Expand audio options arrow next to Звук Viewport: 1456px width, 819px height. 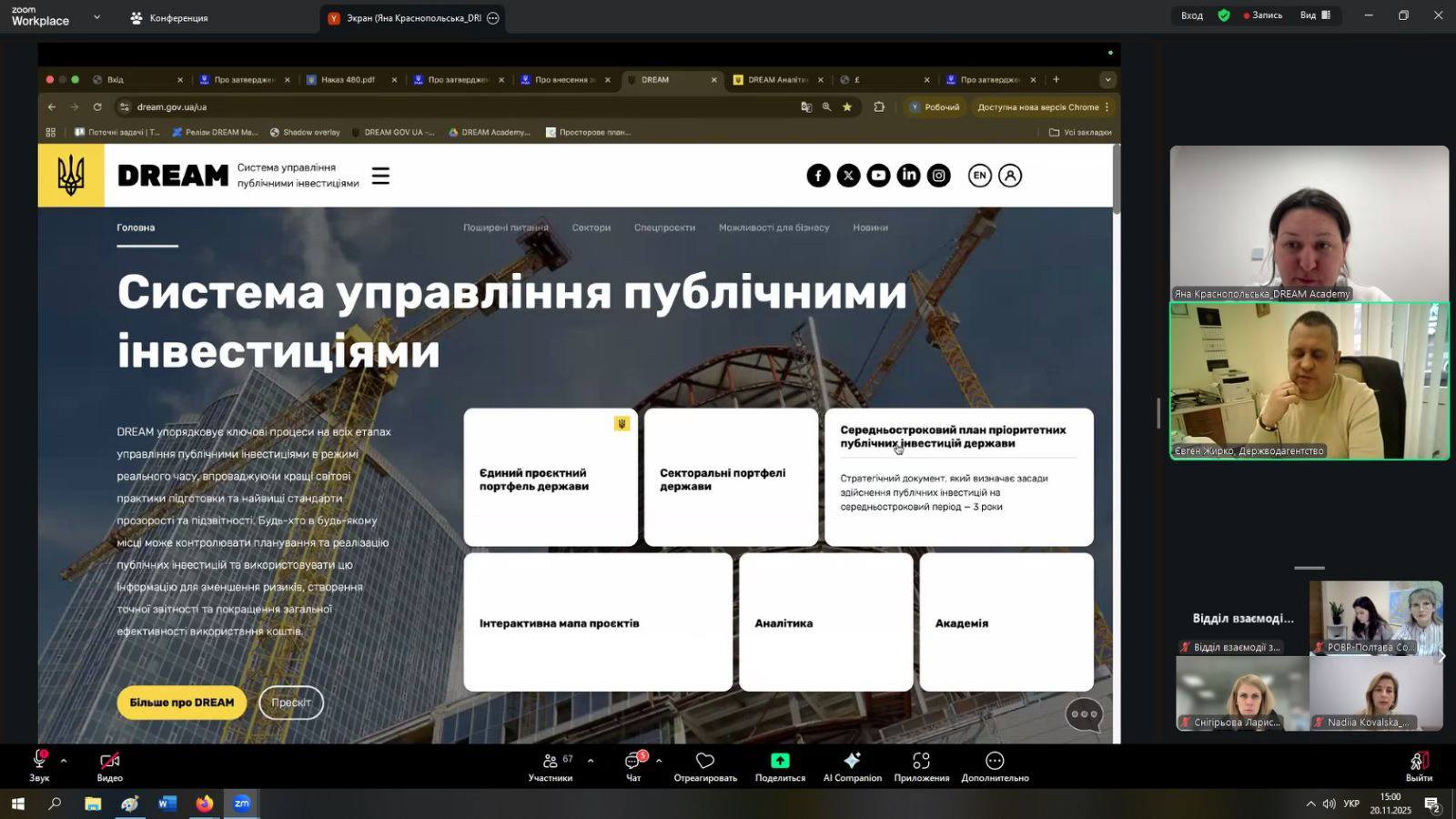pos(64,761)
